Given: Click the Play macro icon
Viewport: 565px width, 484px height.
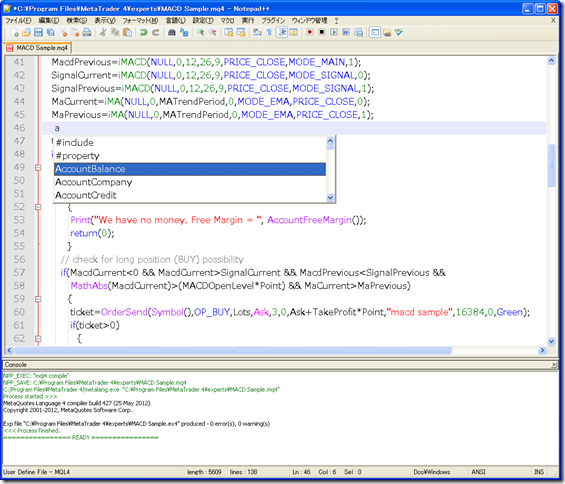Looking at the screenshot, I should pyautogui.click(x=334, y=33).
